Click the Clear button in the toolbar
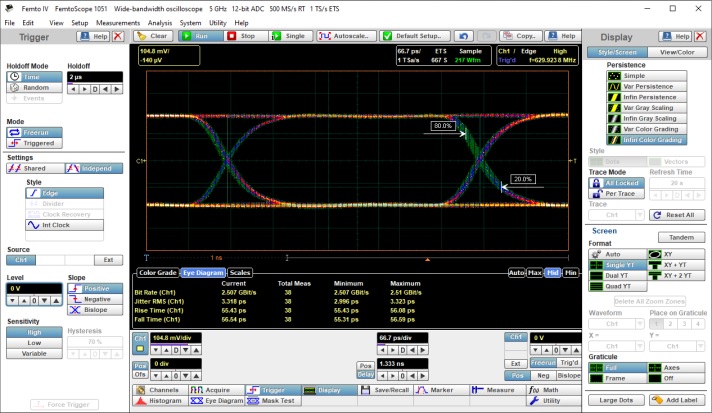Screen dimensions: 712x413 [x=153, y=35]
